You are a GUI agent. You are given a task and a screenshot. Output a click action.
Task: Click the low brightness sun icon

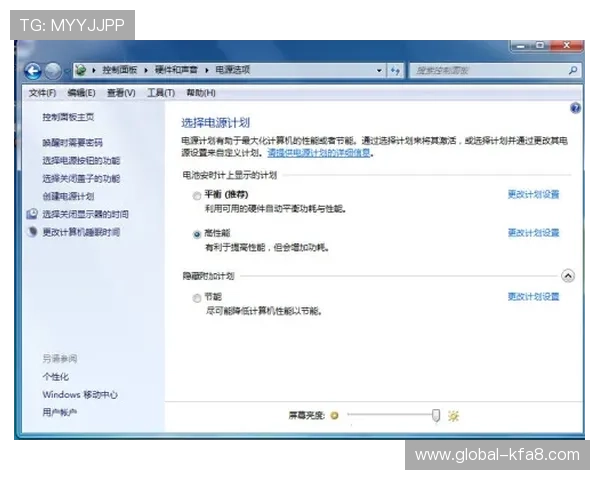[x=334, y=415]
